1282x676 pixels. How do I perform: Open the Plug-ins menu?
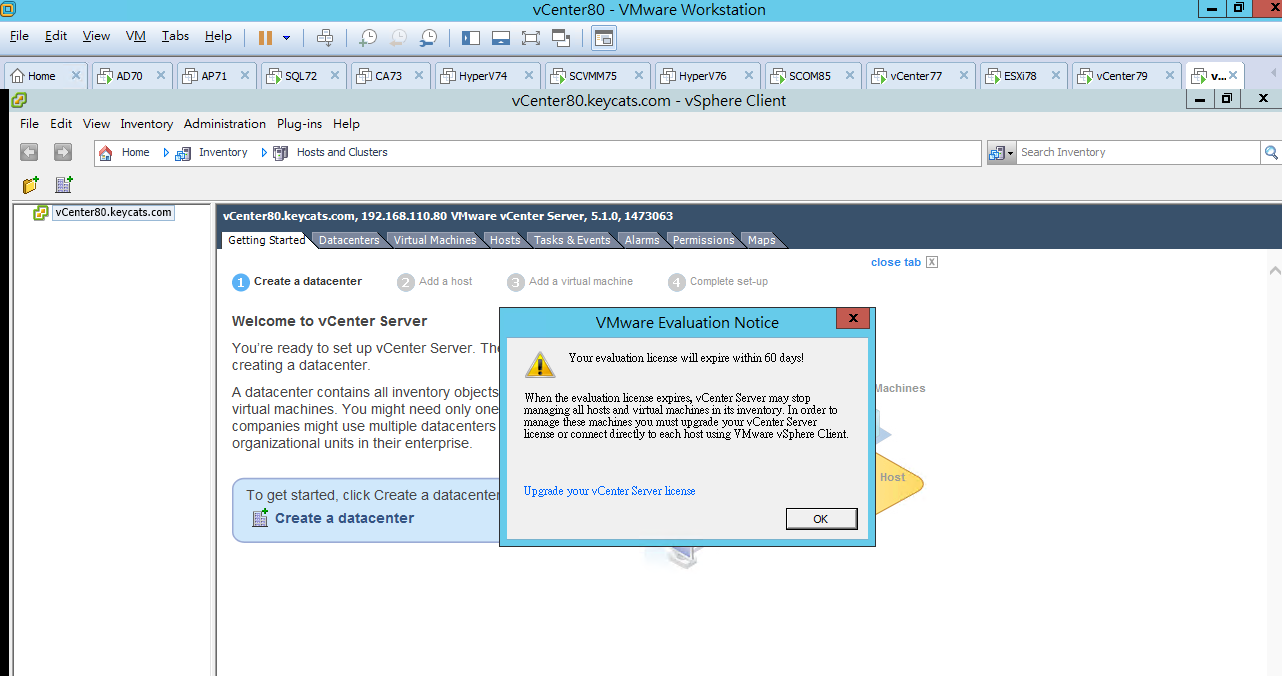299,124
